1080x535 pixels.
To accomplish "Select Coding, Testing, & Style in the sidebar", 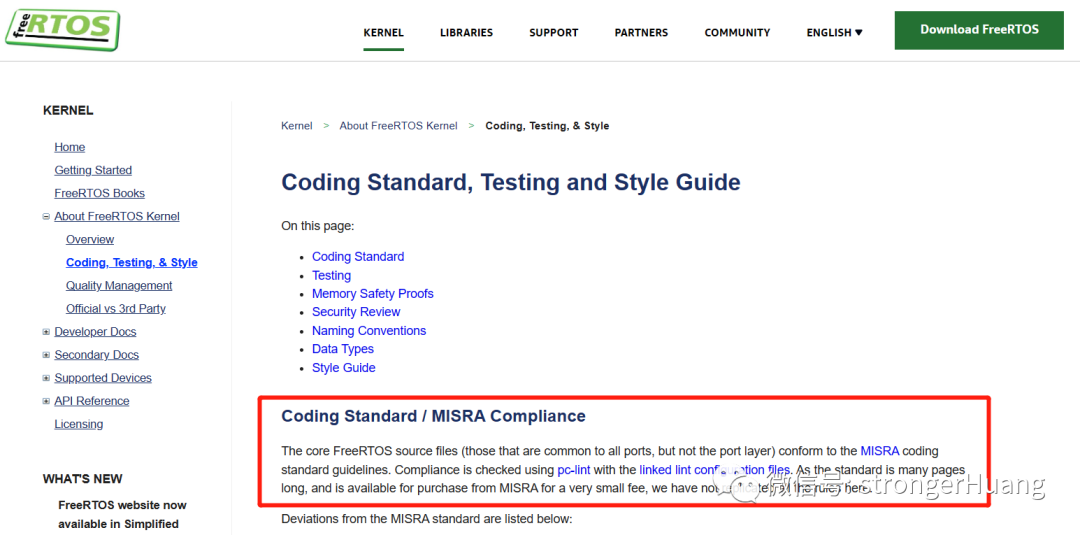I will tap(132, 262).
